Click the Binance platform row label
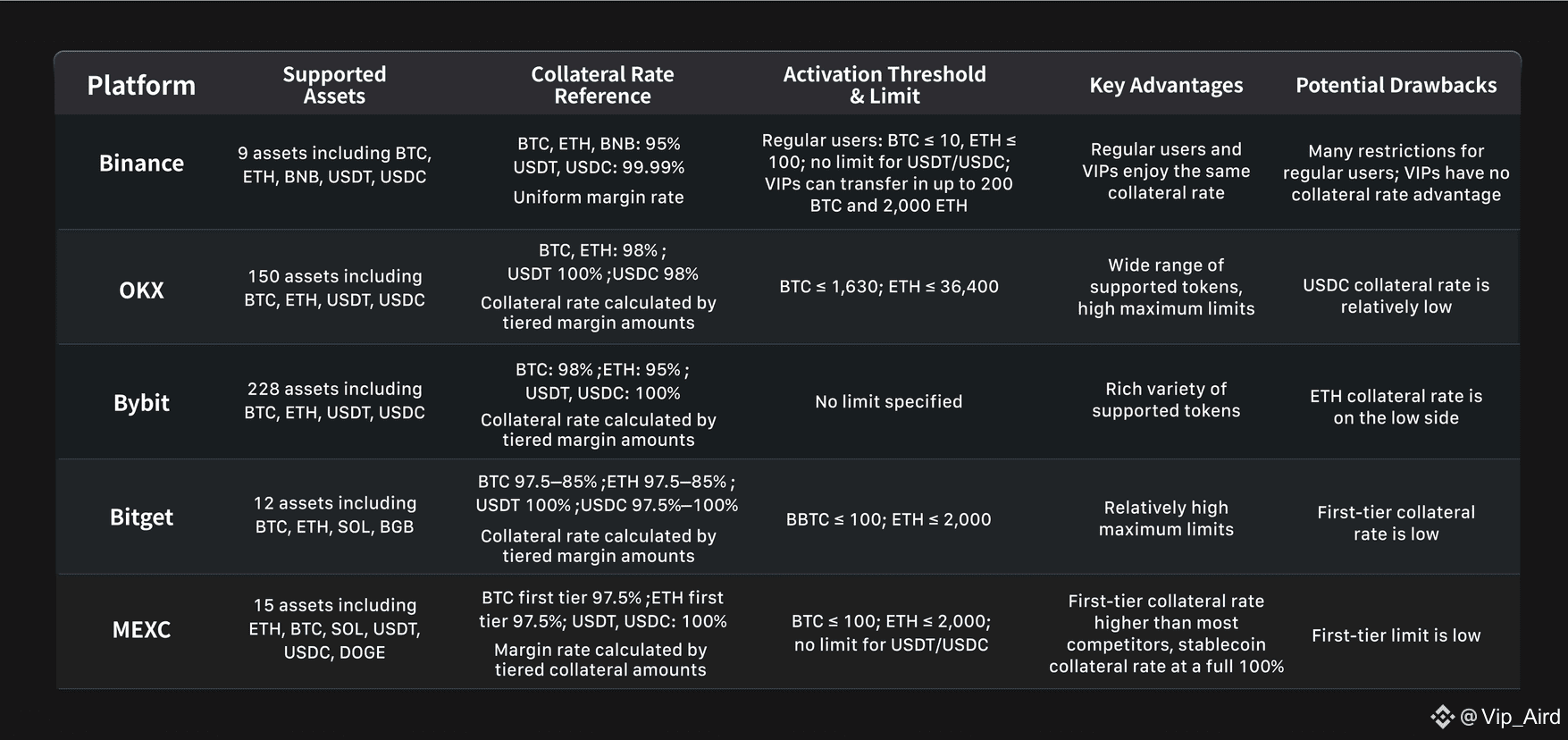Viewport: 1568px width, 740px height. click(x=141, y=163)
